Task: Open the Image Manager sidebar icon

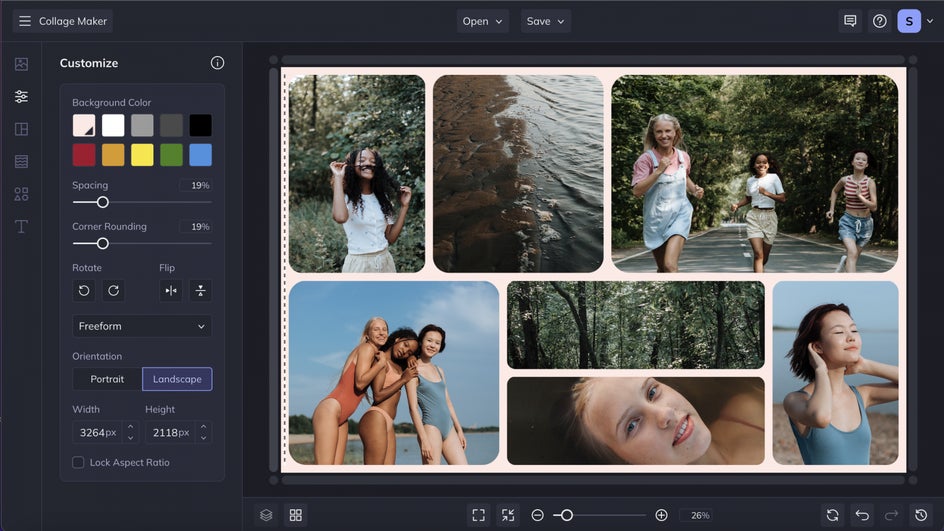Action: pos(21,64)
